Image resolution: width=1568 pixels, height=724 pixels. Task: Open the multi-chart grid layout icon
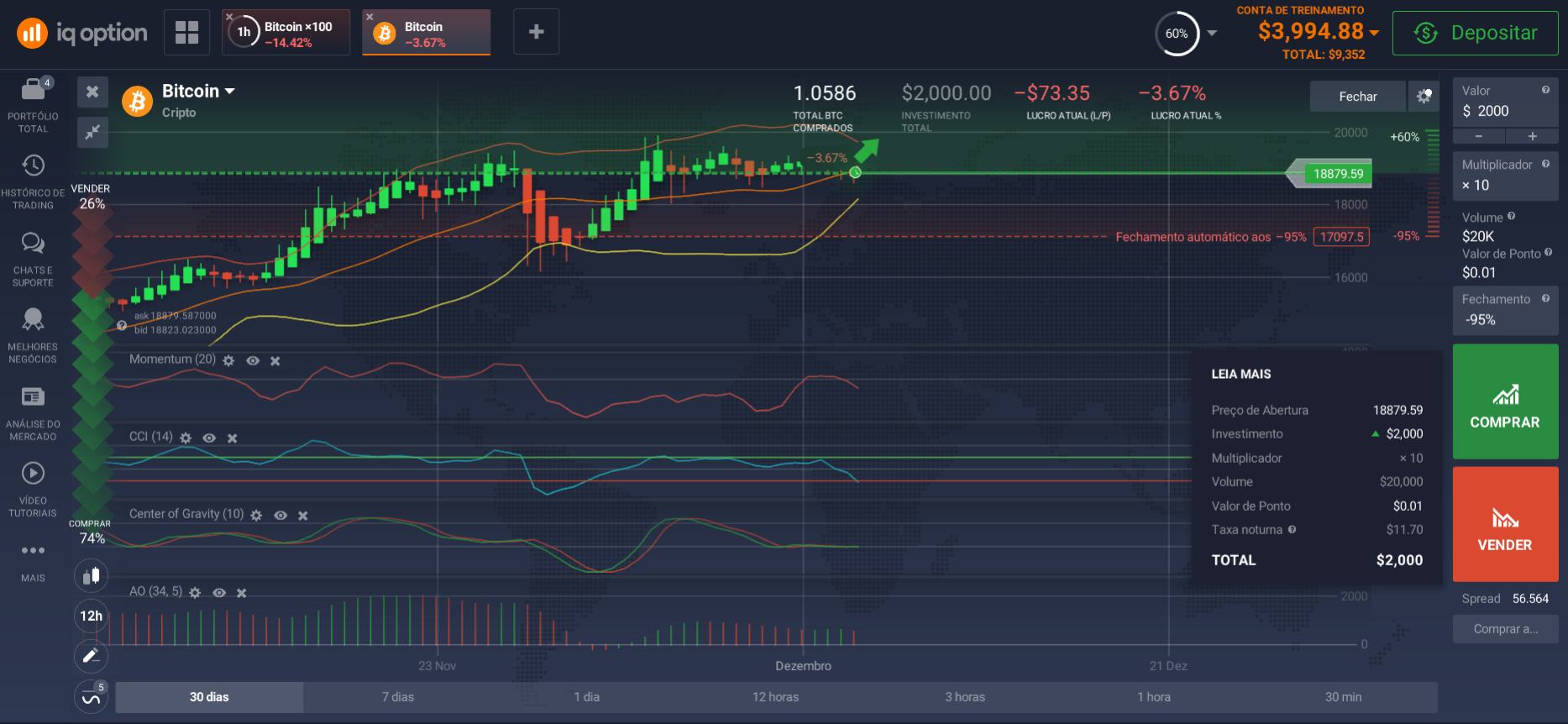point(186,32)
